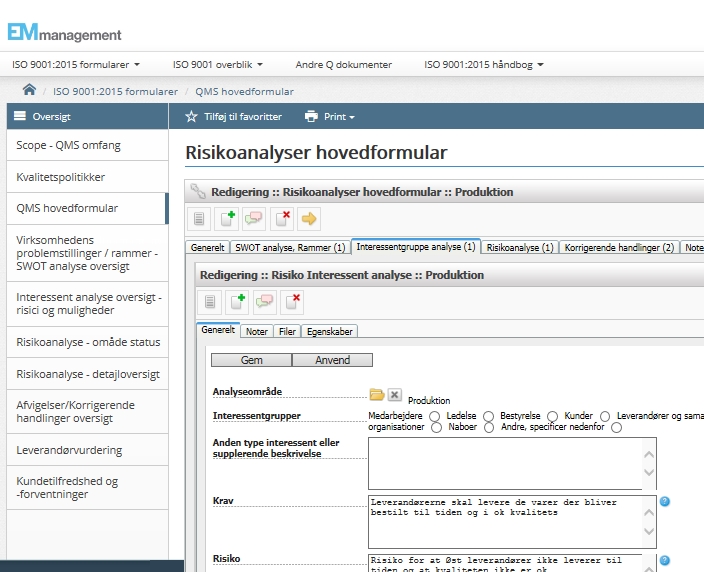Open Risikoanalyse - omåde status sidebar item
The image size is (704, 572).
click(x=88, y=342)
